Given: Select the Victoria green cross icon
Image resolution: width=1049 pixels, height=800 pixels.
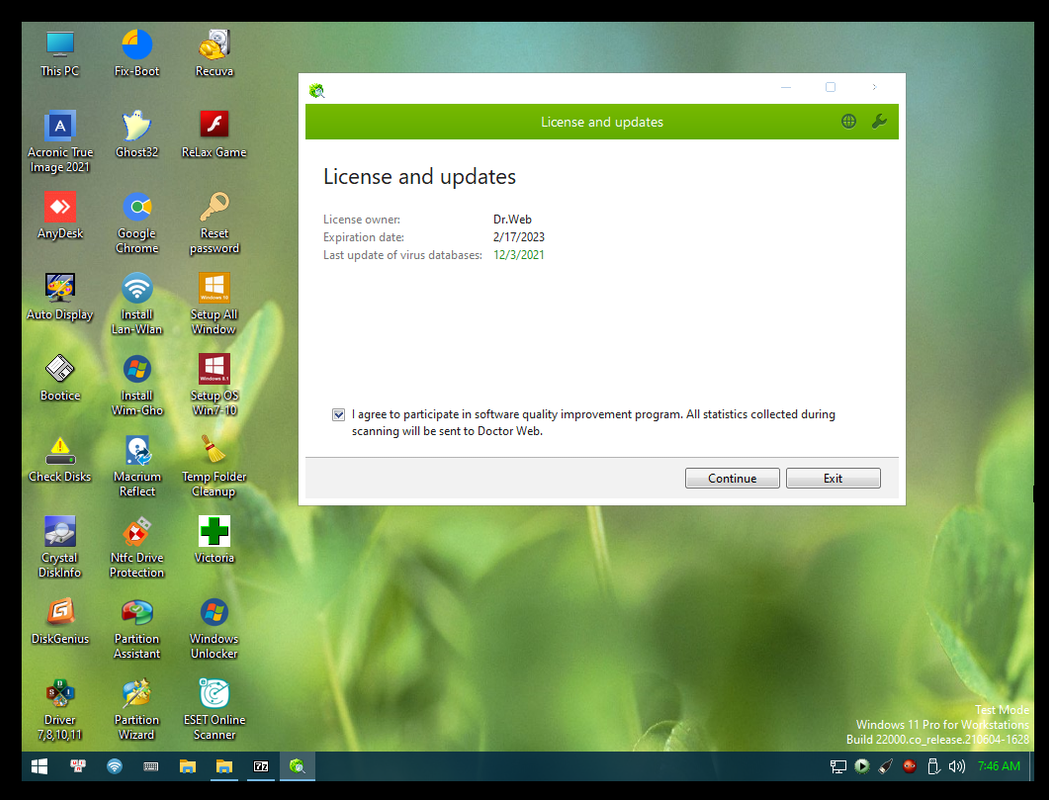Looking at the screenshot, I should [x=214, y=540].
